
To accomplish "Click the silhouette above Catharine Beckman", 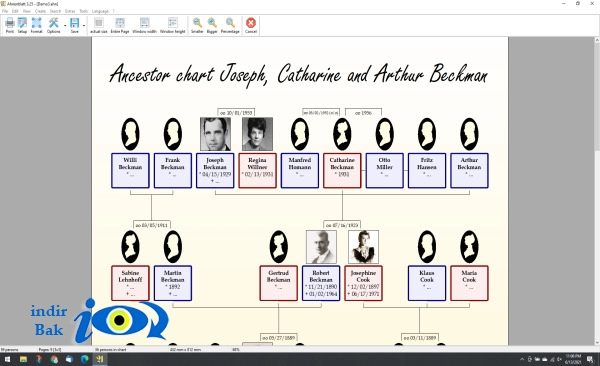I will (342, 134).
